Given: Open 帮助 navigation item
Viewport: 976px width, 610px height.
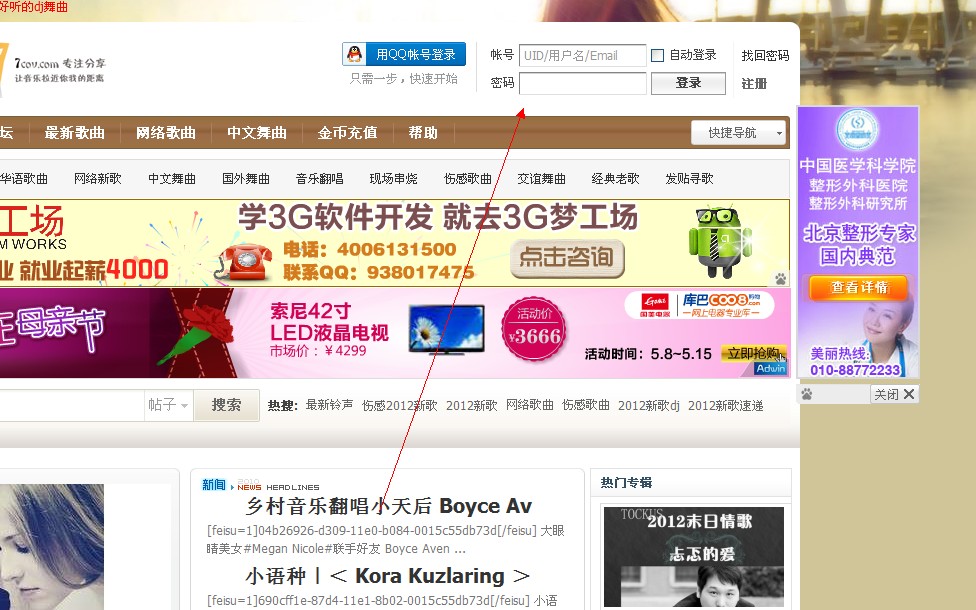Looking at the screenshot, I should 423,133.
